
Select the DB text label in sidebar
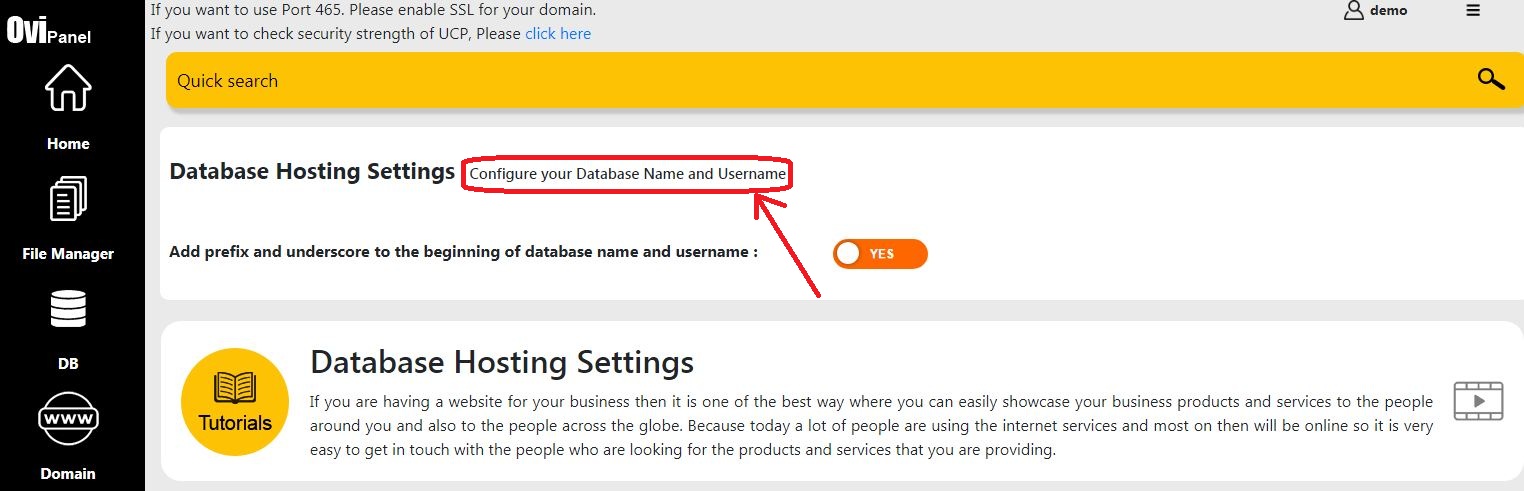pyautogui.click(x=68, y=364)
